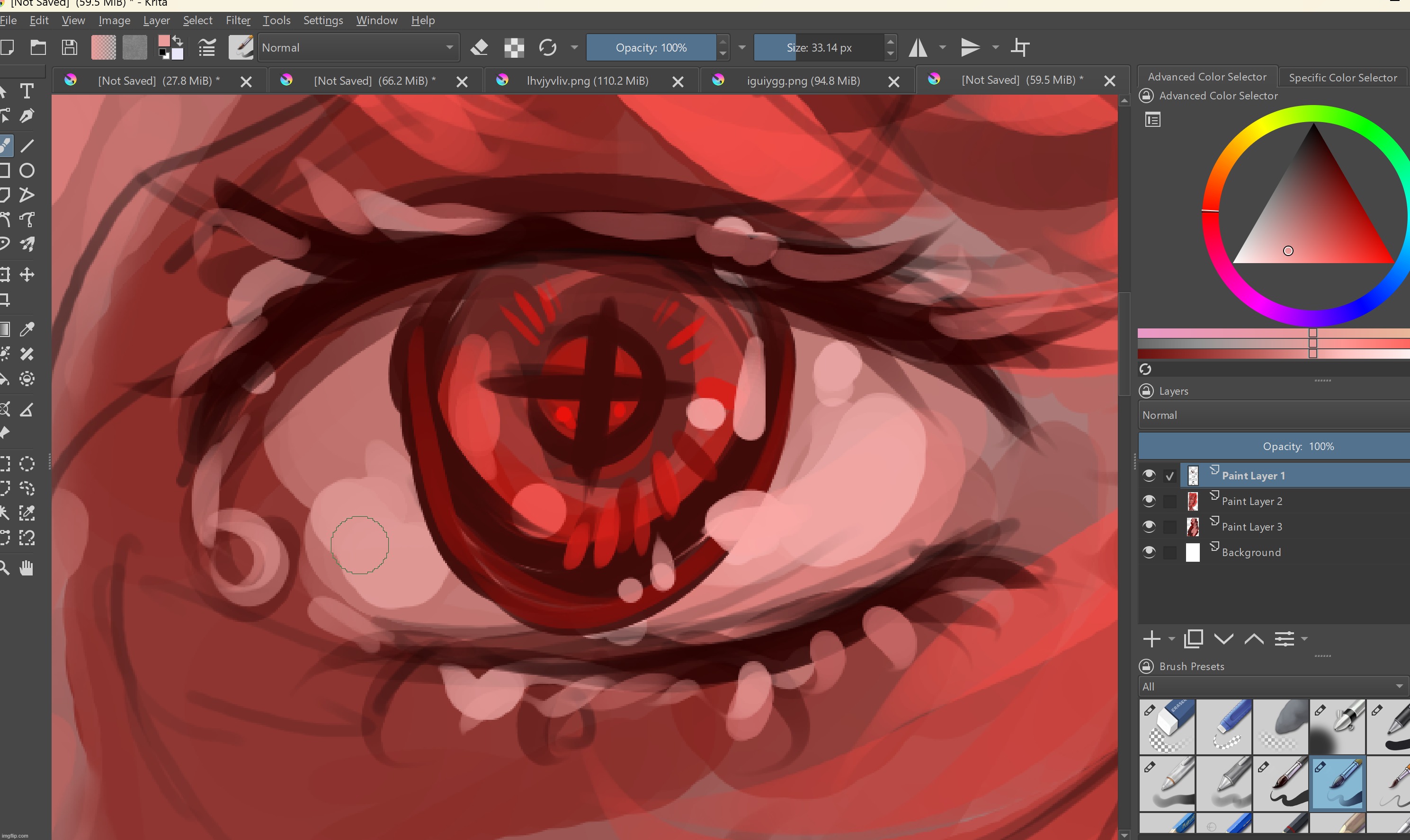1410x840 pixels.
Task: Click the brush Opacity 100% slider
Action: 651,47
